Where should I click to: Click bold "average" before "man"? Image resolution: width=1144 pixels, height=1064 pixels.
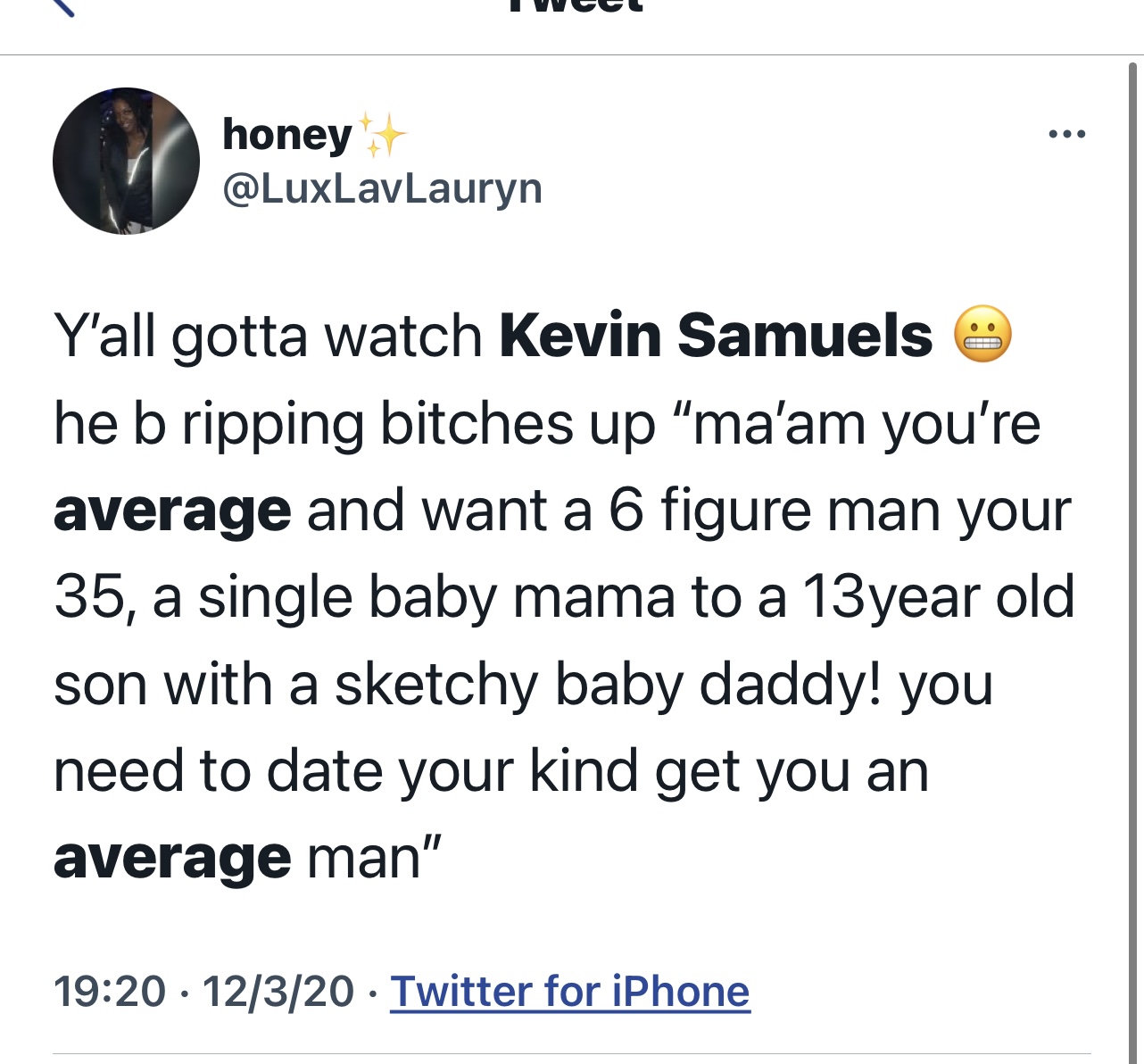(172, 858)
